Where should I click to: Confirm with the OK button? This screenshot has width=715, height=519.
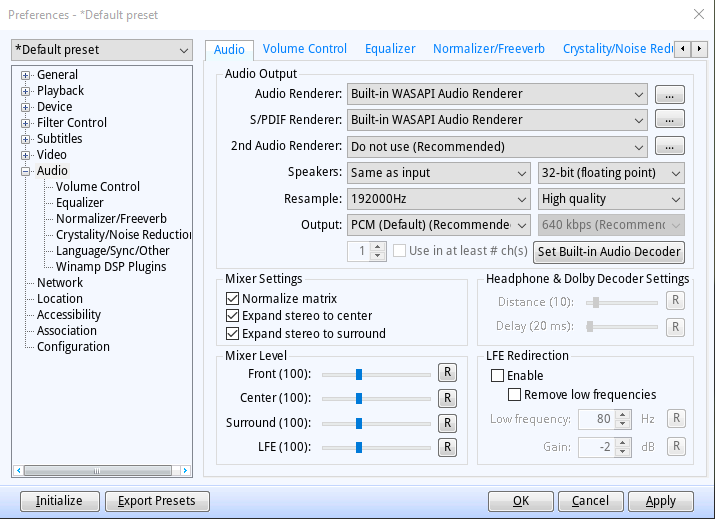click(521, 501)
